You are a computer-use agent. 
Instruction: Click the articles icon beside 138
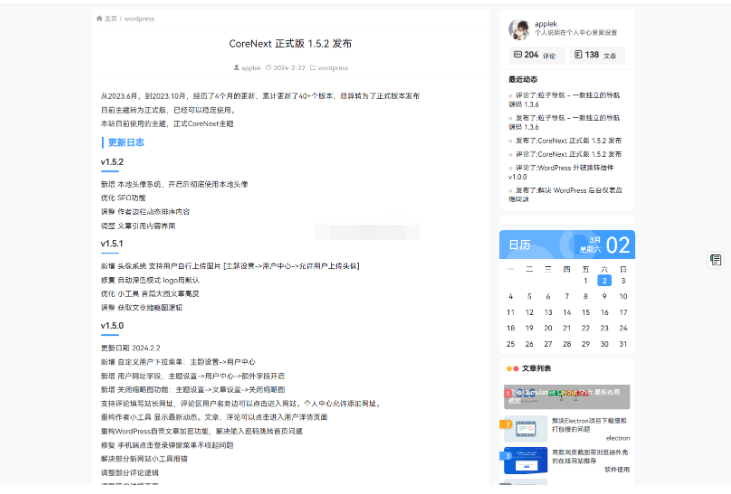pos(578,55)
